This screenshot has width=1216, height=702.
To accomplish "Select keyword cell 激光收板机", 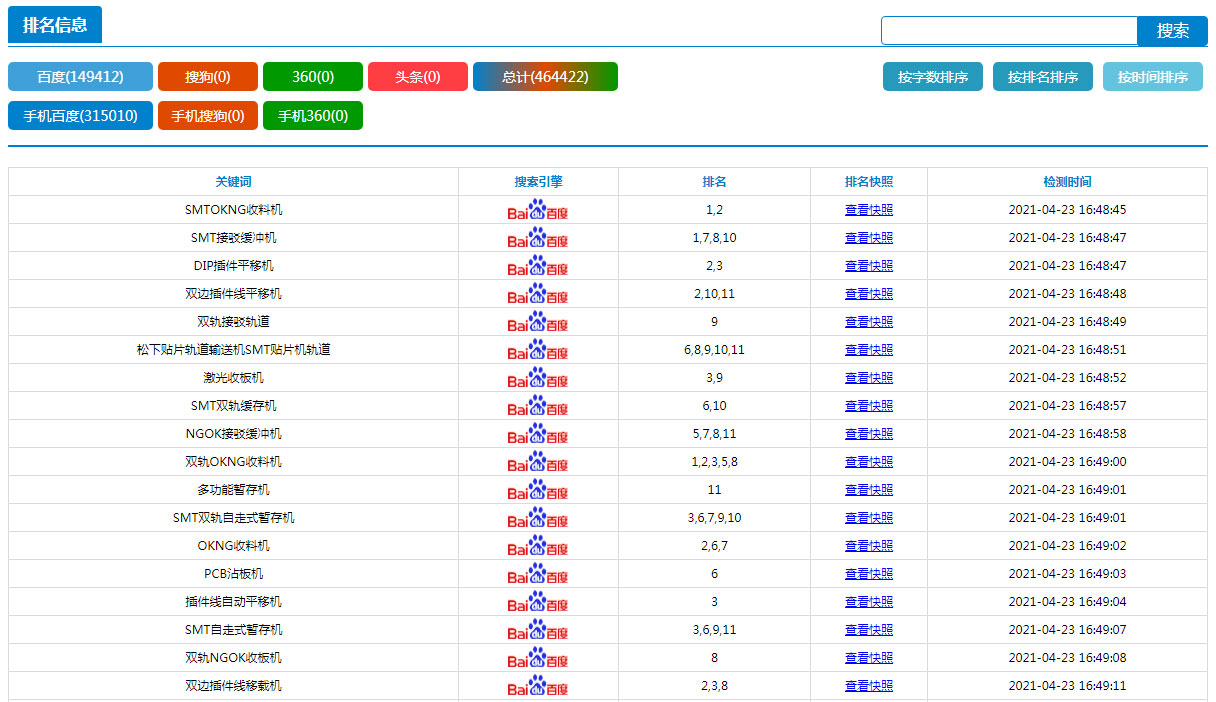I will pos(233,378).
